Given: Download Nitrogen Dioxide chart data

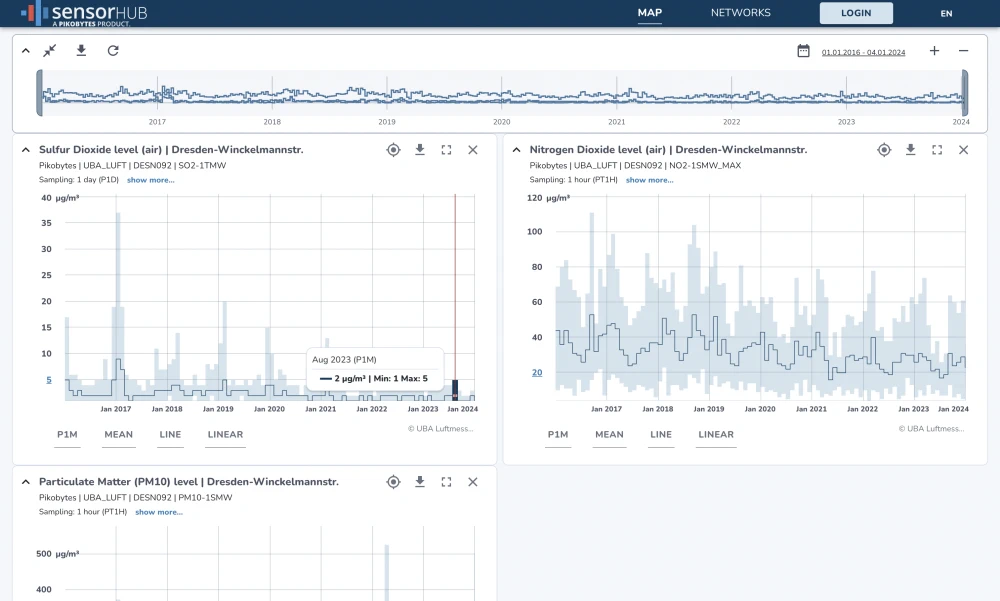Looking at the screenshot, I should 910,150.
